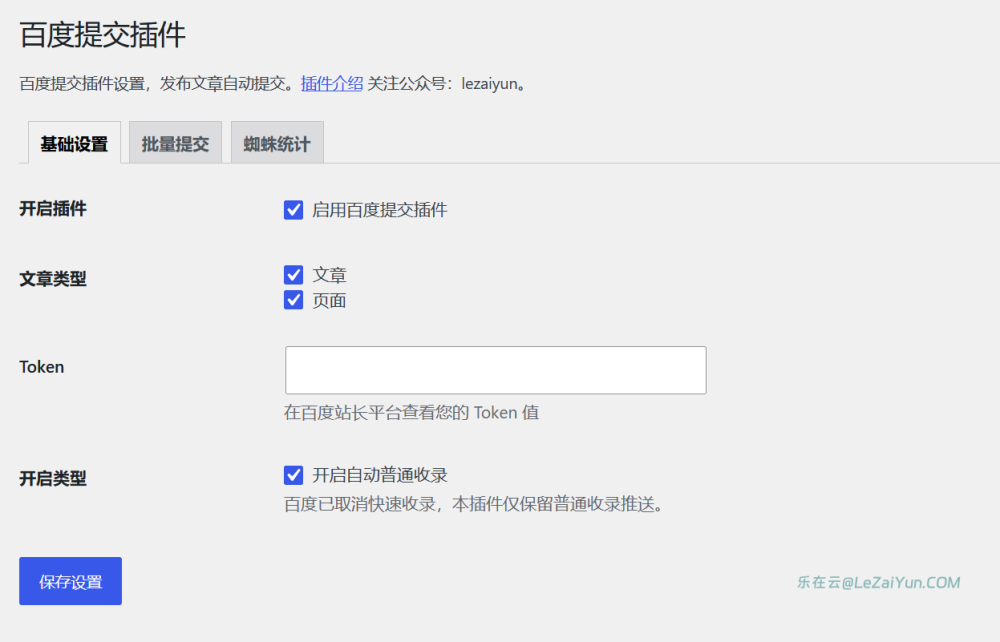Image resolution: width=1000 pixels, height=642 pixels.
Task: Open the 插件介绍 link
Action: [332, 84]
